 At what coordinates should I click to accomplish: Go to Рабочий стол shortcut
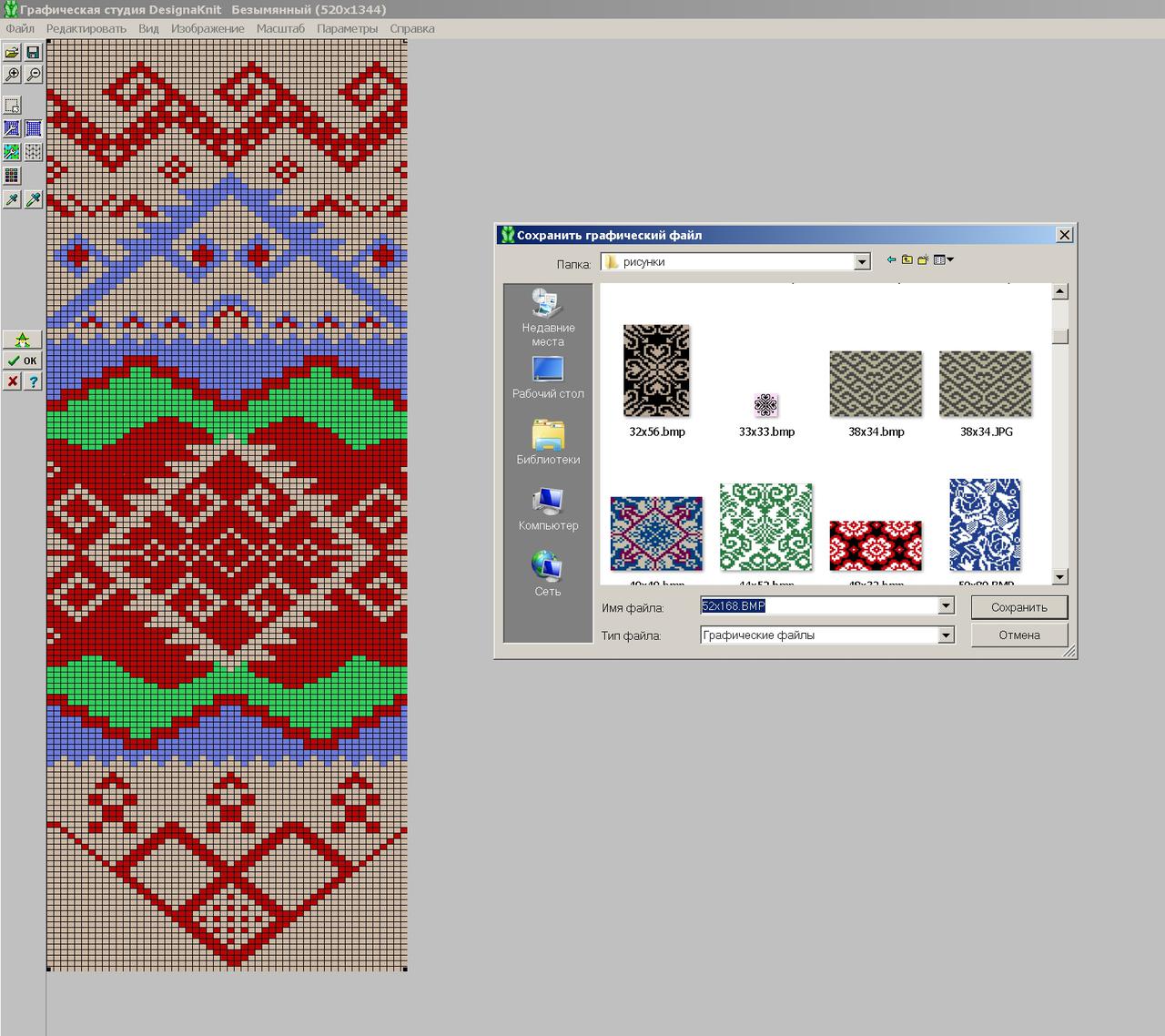tap(548, 378)
